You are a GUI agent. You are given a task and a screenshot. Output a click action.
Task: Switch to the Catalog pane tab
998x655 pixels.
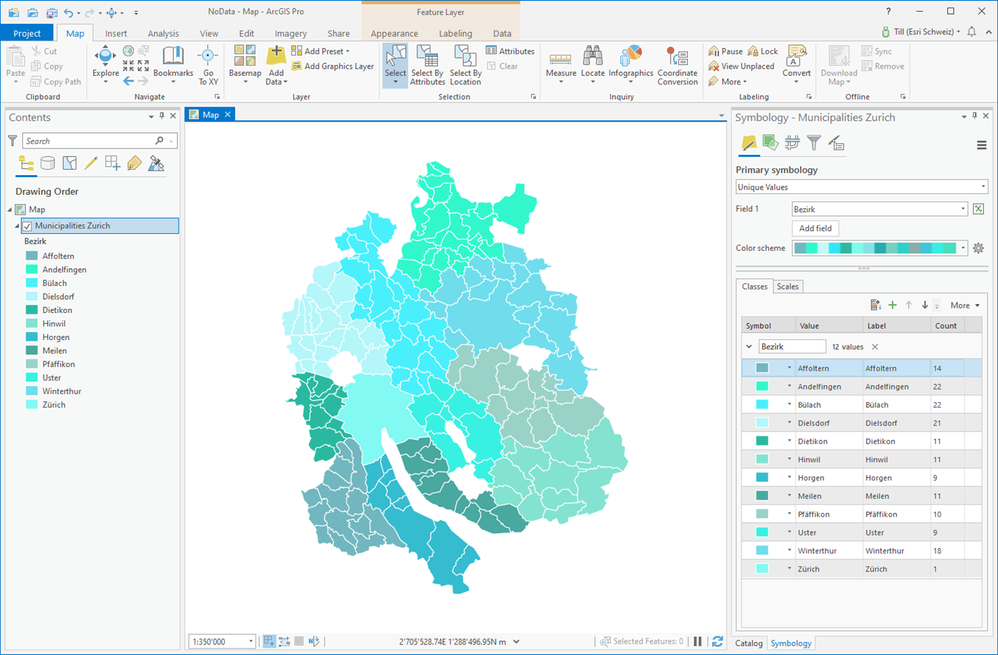(749, 643)
